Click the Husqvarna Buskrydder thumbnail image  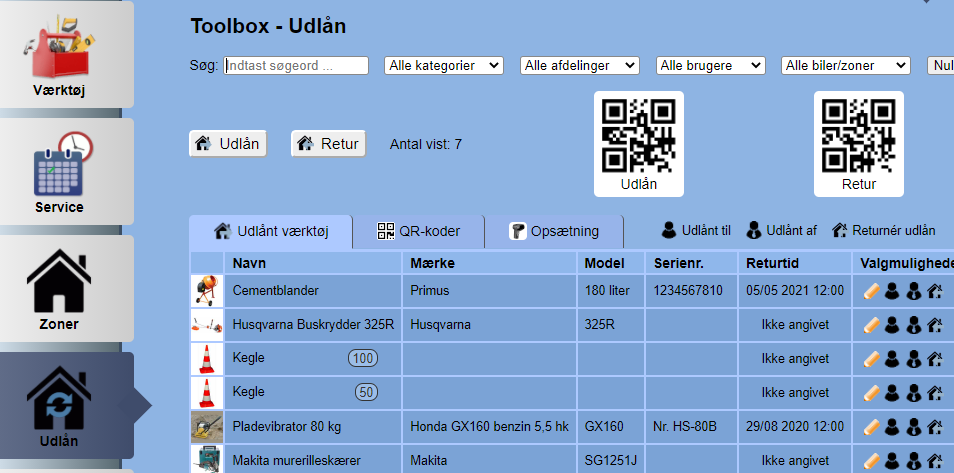(207, 325)
